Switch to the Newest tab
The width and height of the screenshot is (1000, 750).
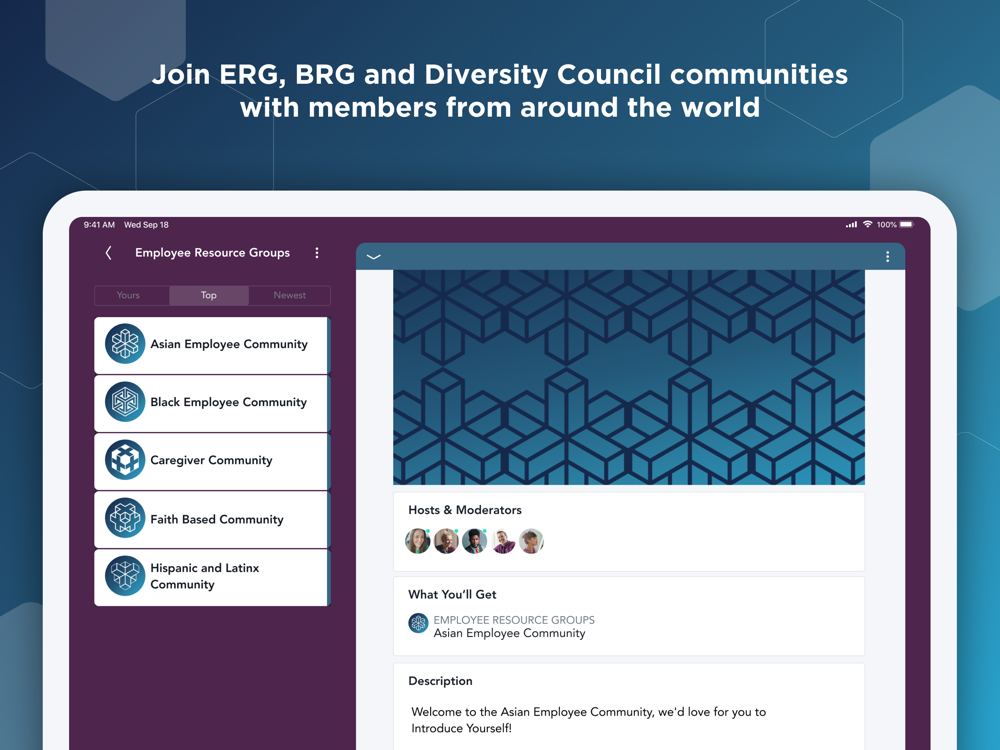pos(290,295)
